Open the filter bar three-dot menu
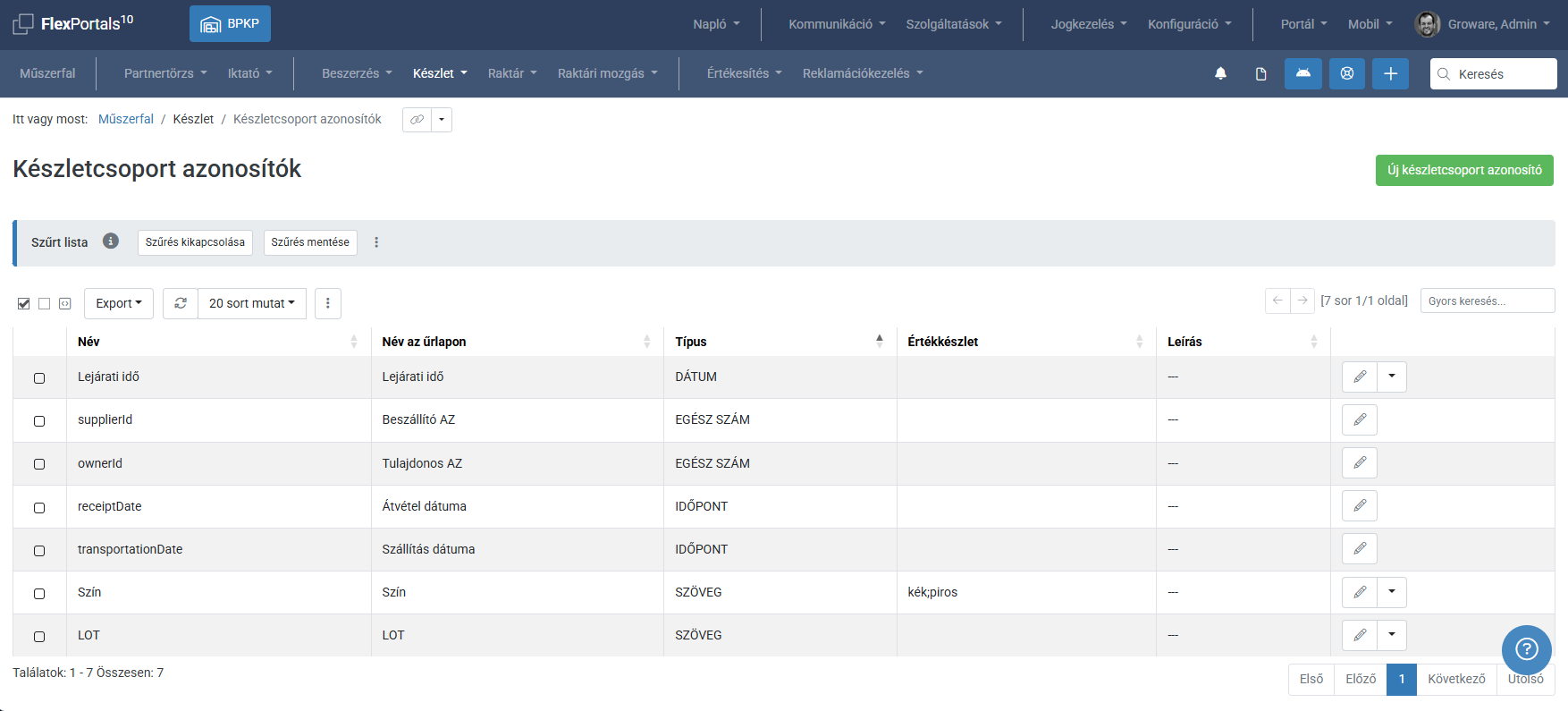Viewport: 1568px width, 711px height. point(376,242)
